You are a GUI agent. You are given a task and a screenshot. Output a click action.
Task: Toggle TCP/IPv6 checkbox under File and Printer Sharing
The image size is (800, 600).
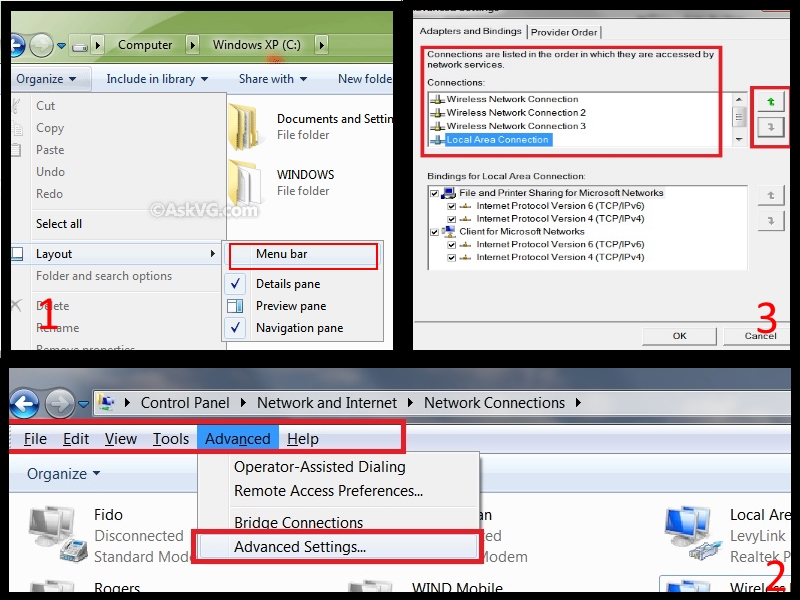click(452, 207)
